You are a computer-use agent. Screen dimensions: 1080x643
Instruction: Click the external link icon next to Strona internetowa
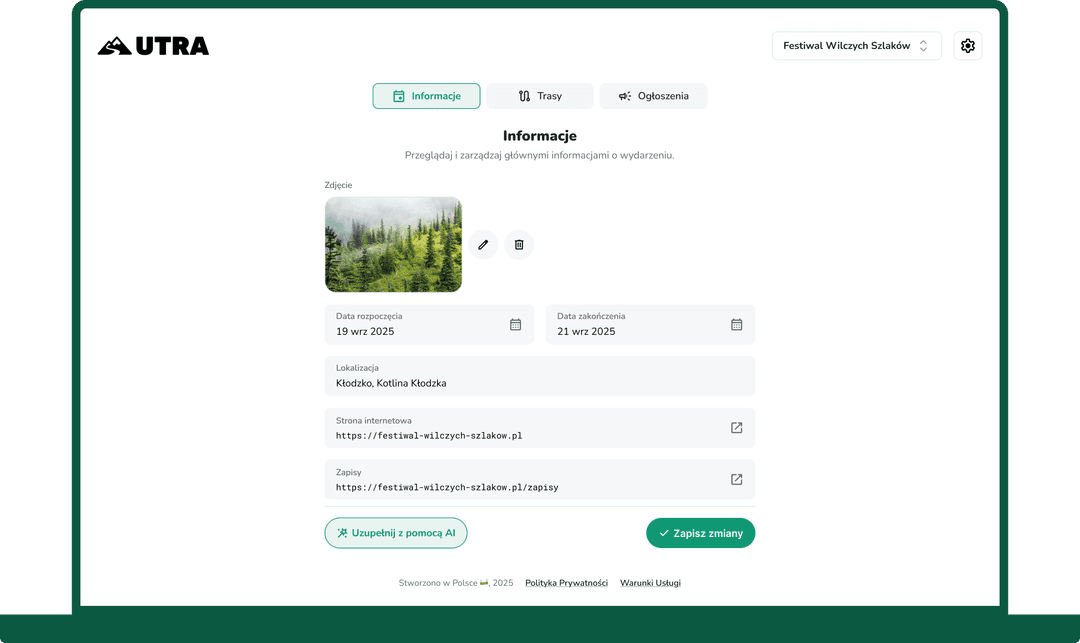[736, 427]
